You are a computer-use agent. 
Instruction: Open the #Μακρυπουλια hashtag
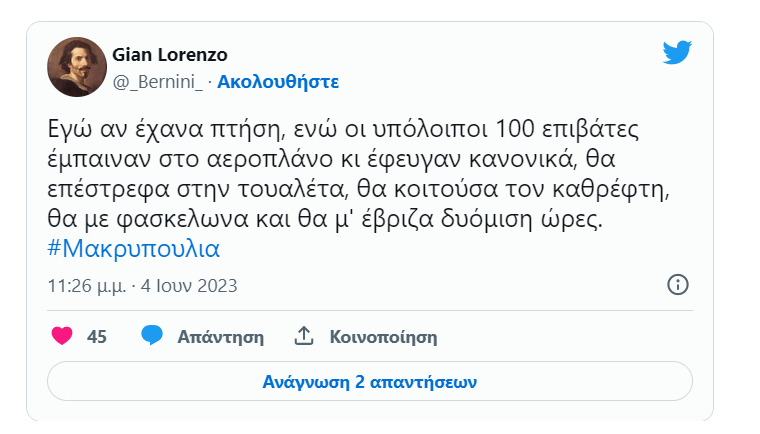[133, 248]
